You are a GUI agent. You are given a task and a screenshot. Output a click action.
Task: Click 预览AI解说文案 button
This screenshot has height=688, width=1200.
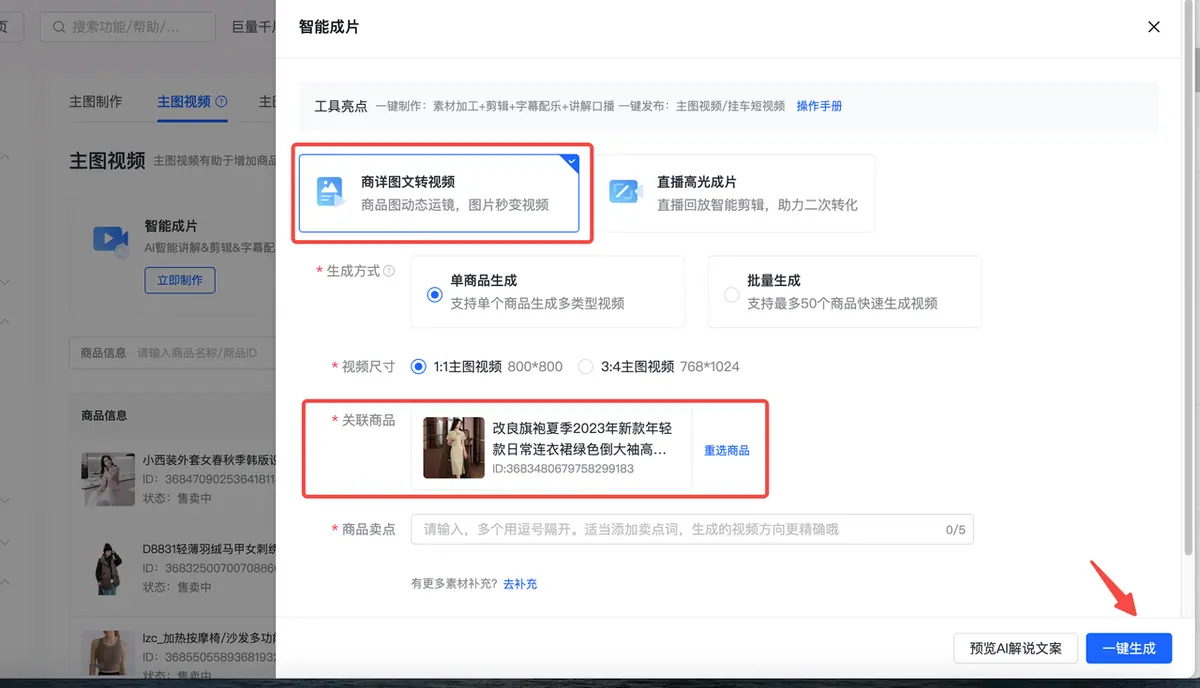[1015, 648]
